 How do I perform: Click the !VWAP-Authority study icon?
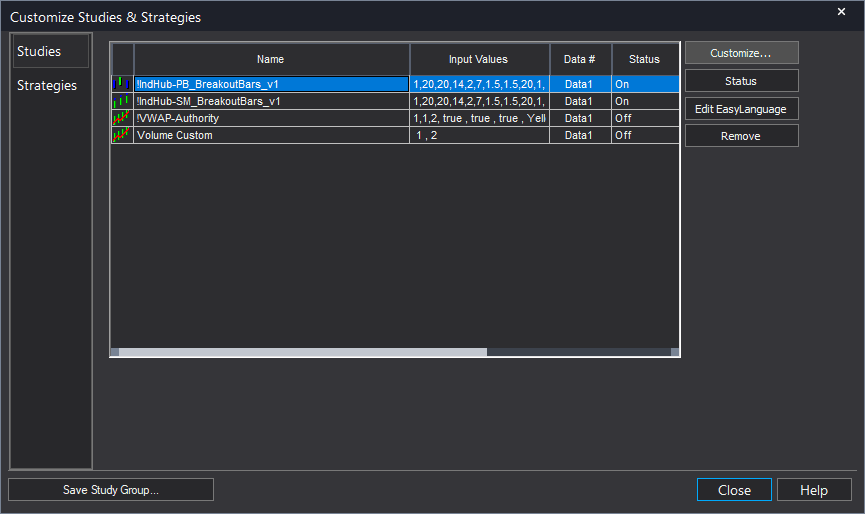[x=122, y=118]
